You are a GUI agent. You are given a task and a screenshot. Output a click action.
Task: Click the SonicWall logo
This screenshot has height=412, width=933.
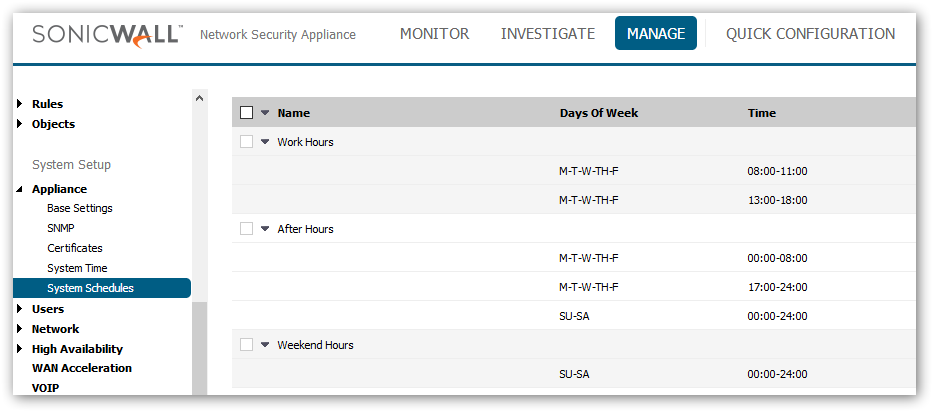(x=108, y=35)
